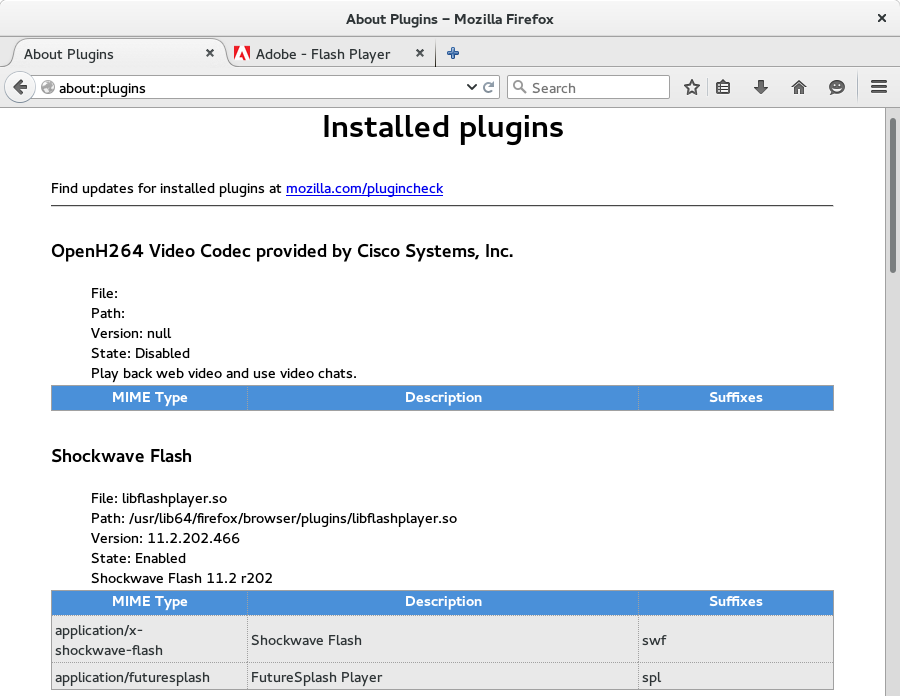Bookmark this page with the star icon

[x=691, y=88]
